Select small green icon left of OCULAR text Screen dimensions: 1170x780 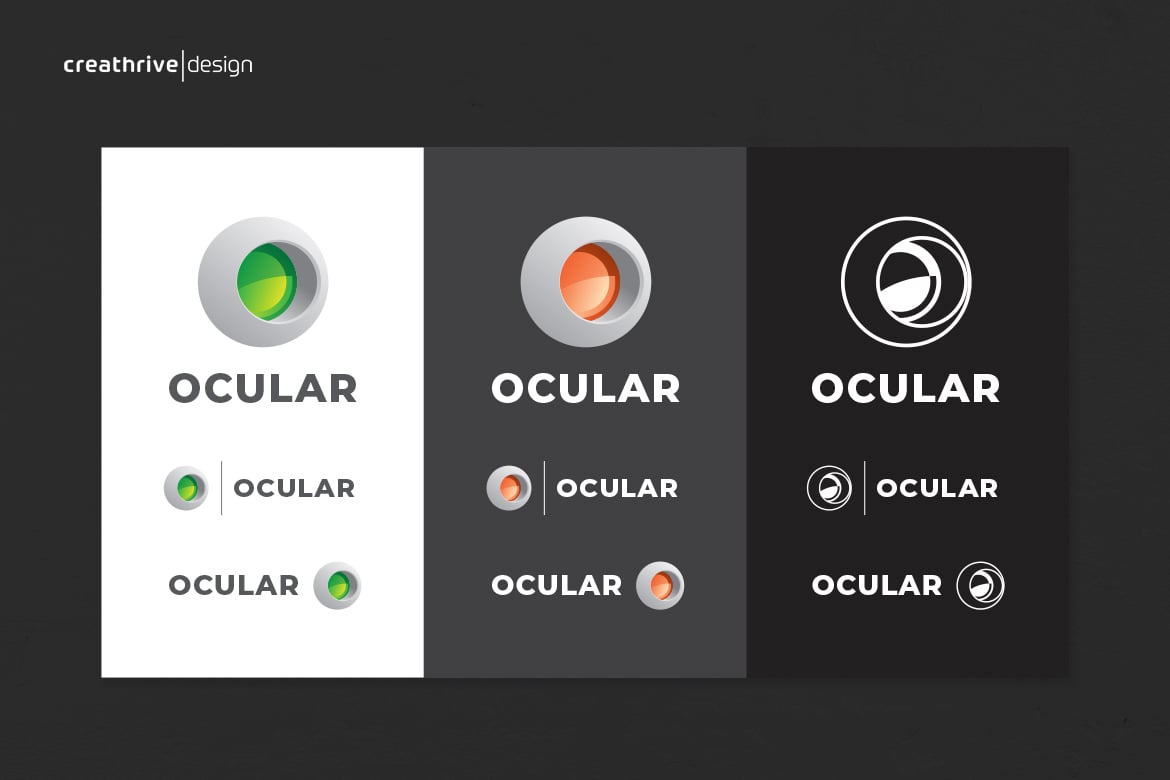187,488
